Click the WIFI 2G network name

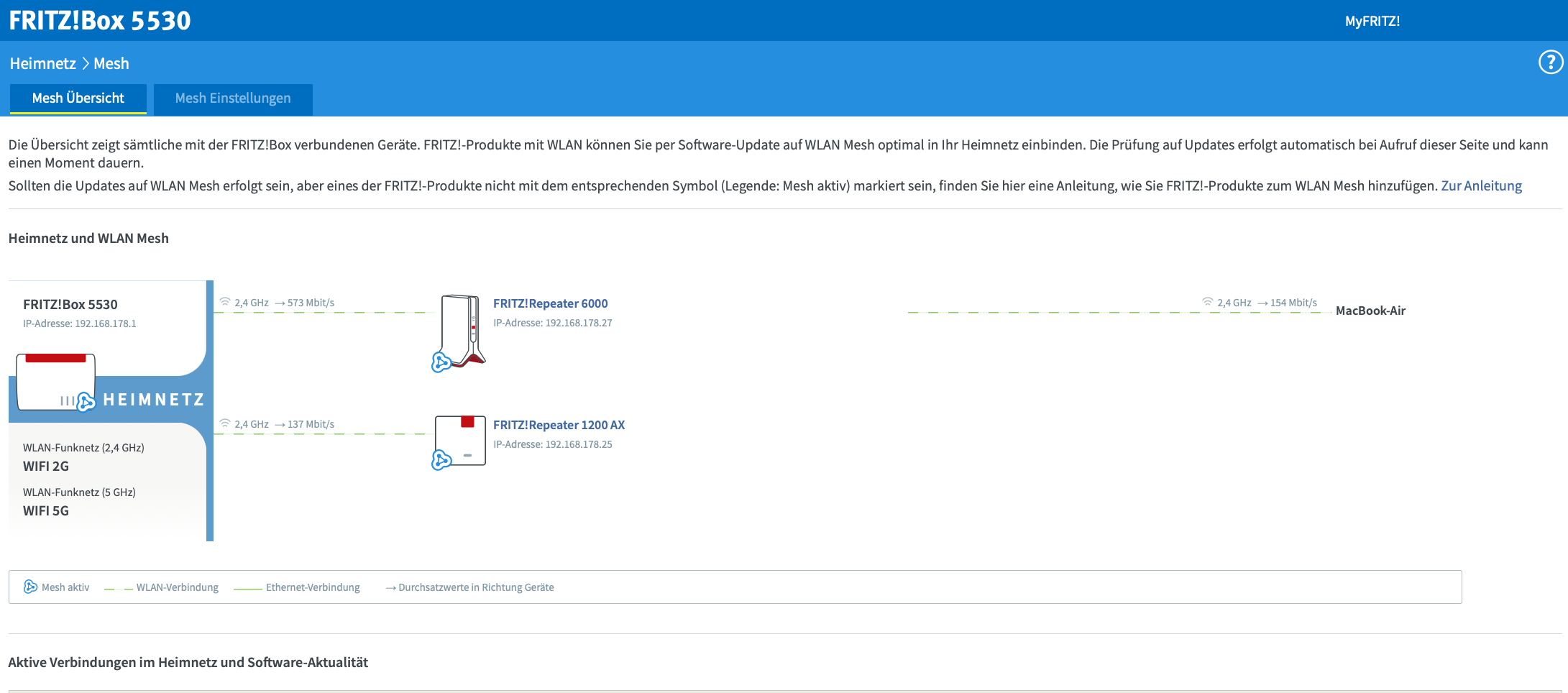pyautogui.click(x=46, y=466)
